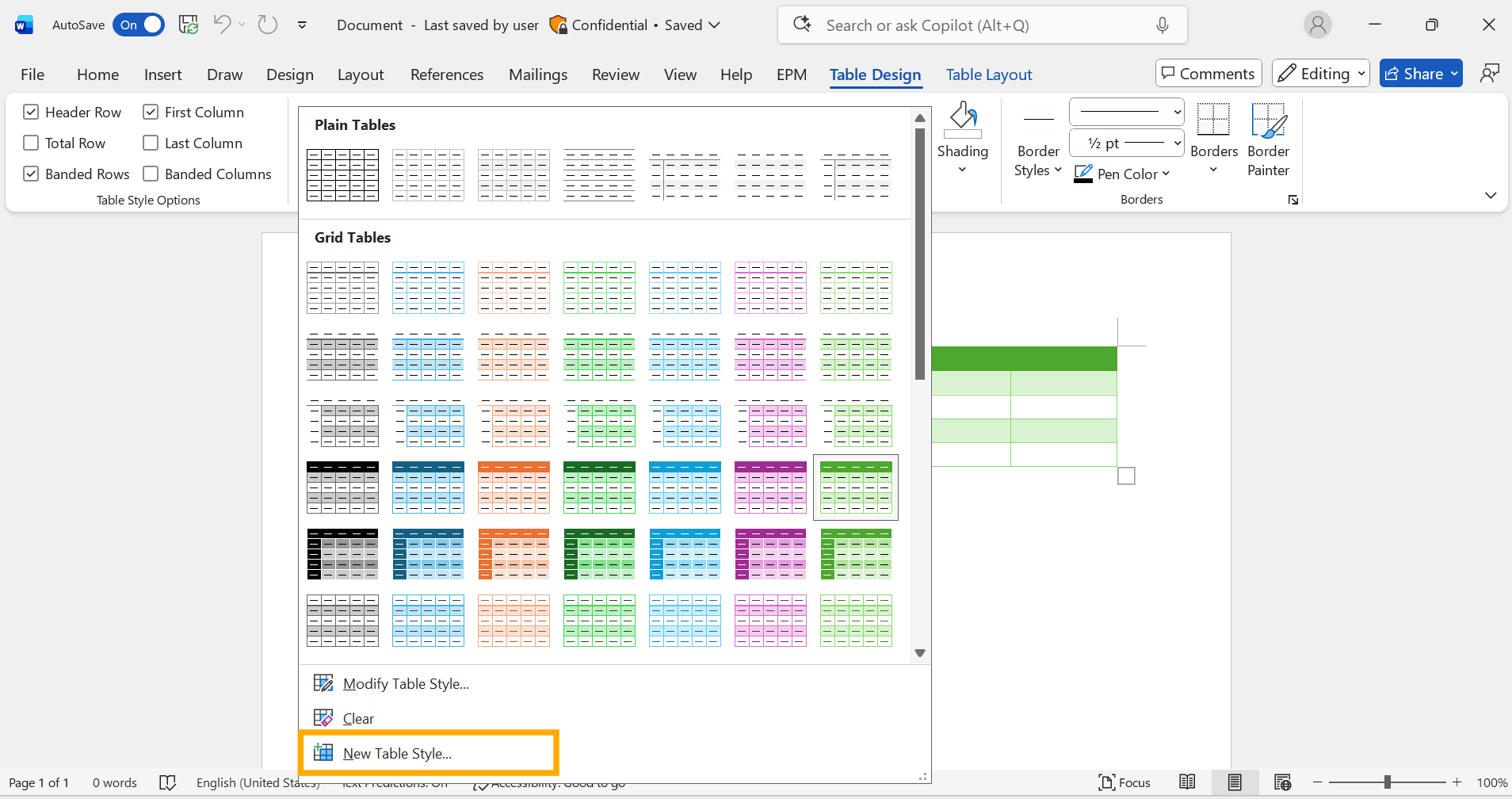This screenshot has width=1512, height=799.
Task: Open Customize Quick Access Toolbar arrow
Action: point(302,25)
